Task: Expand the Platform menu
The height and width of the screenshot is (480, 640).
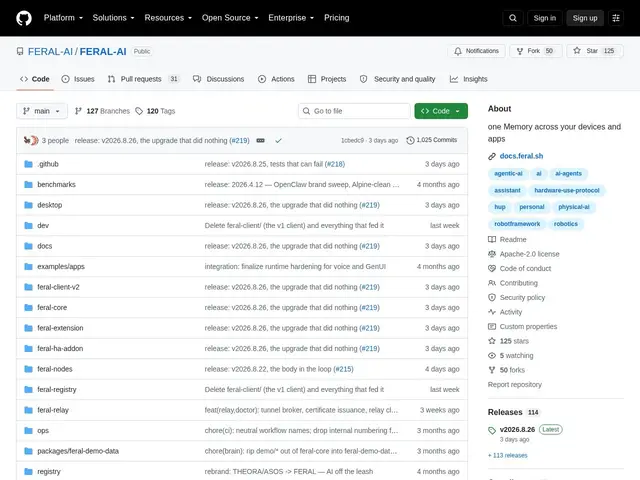Action: pyautogui.click(x=63, y=18)
